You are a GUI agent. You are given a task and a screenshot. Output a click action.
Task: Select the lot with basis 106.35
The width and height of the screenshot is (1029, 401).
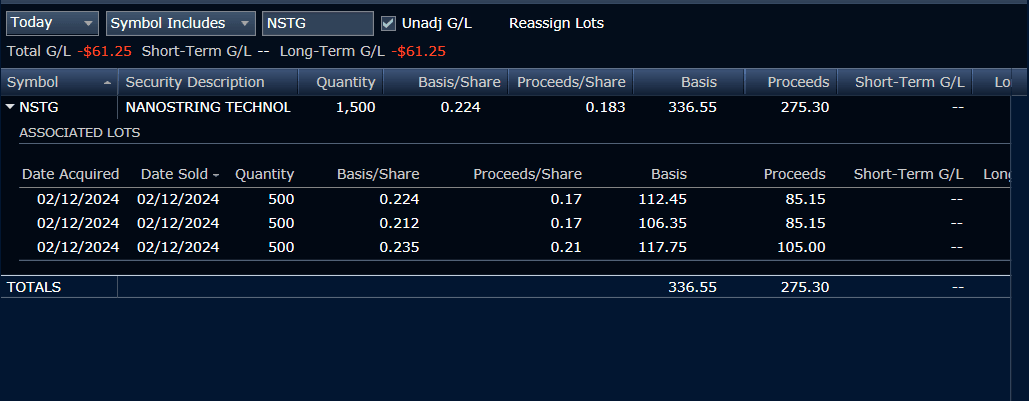click(664, 223)
